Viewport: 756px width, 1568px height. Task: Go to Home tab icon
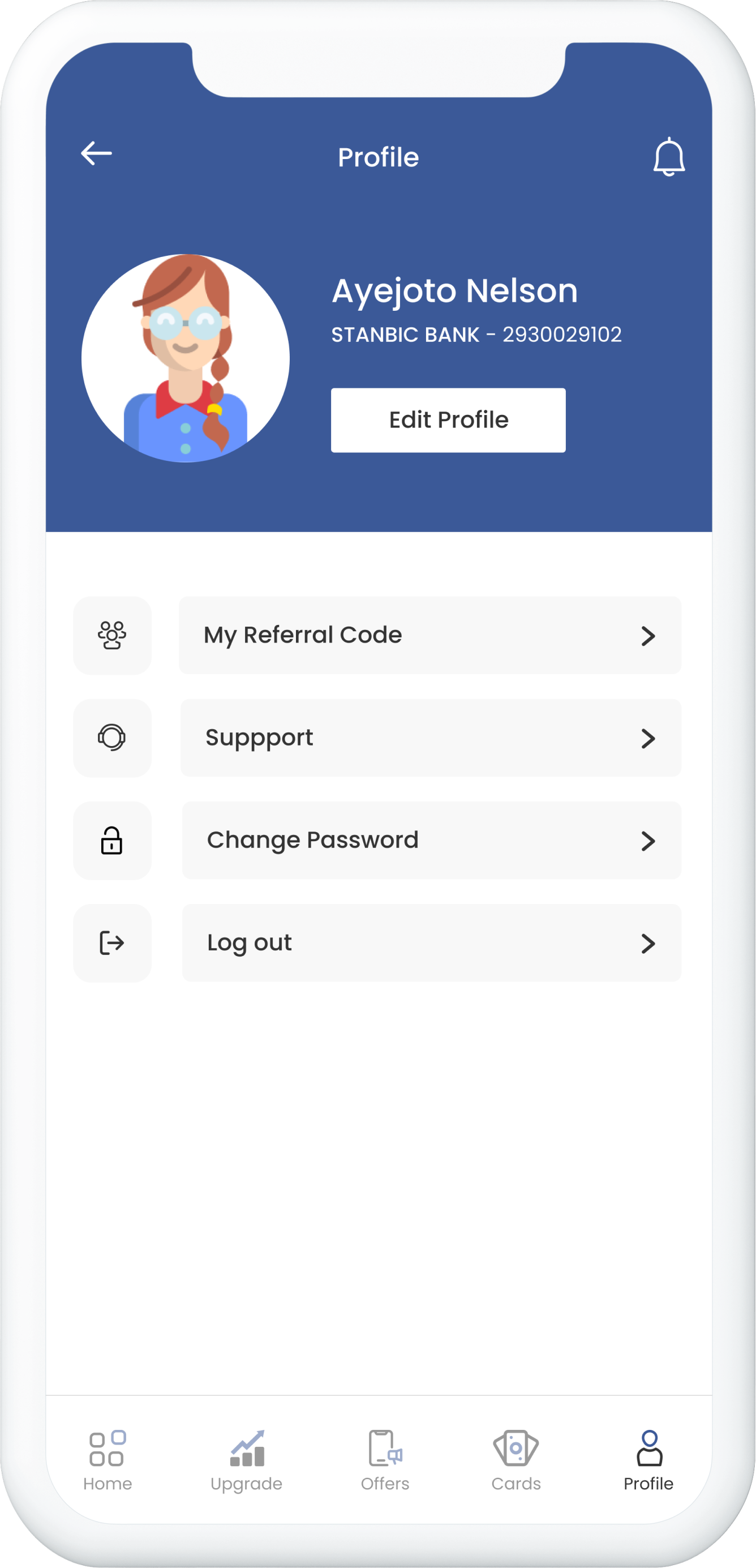pyautogui.click(x=107, y=1449)
